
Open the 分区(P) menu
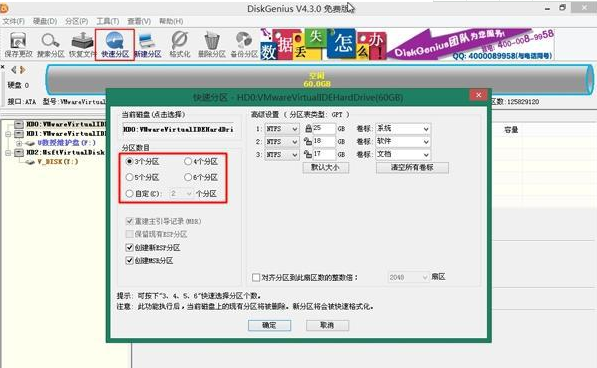point(76,21)
